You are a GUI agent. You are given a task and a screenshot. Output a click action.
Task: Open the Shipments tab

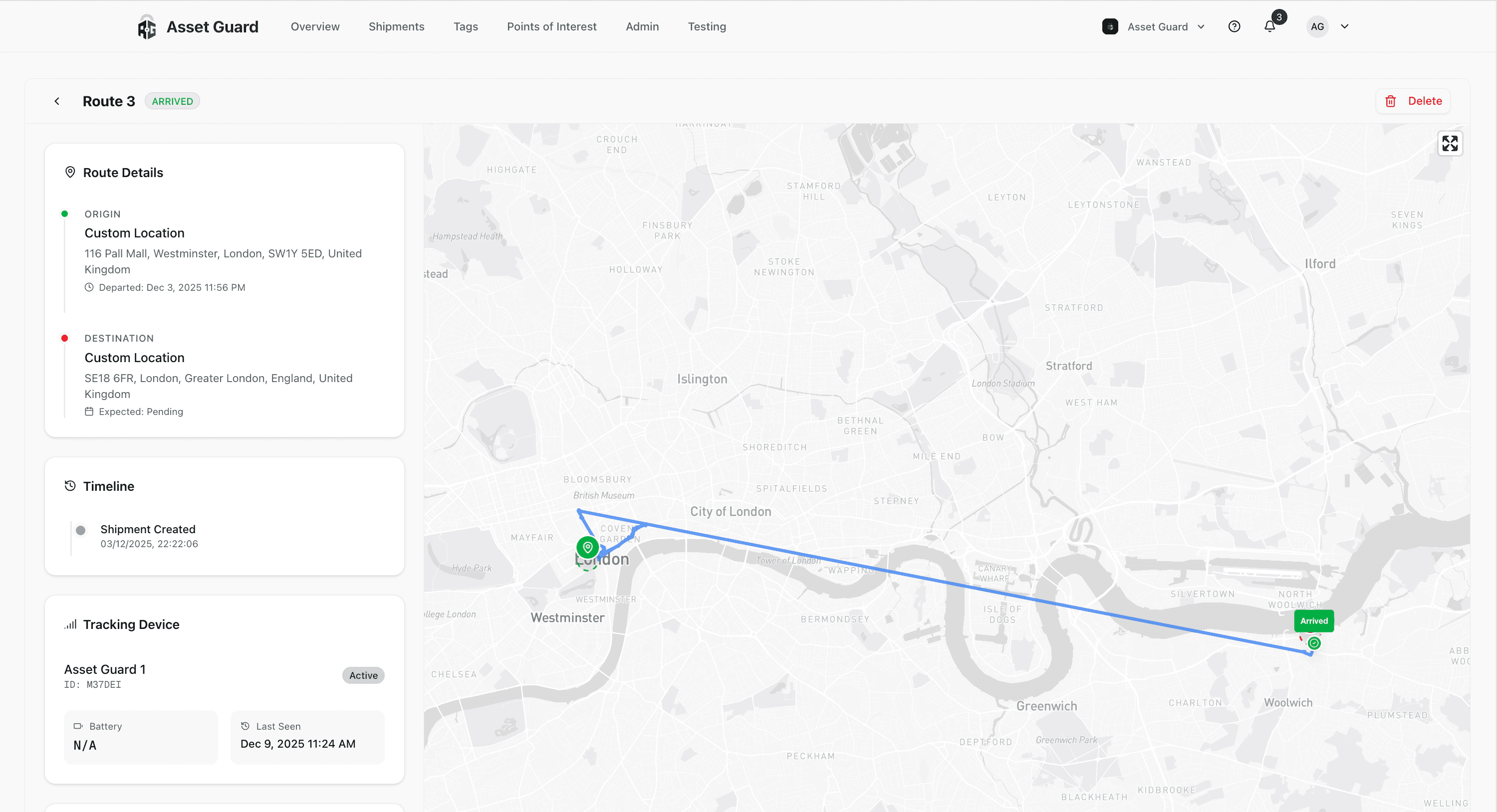[x=396, y=27]
